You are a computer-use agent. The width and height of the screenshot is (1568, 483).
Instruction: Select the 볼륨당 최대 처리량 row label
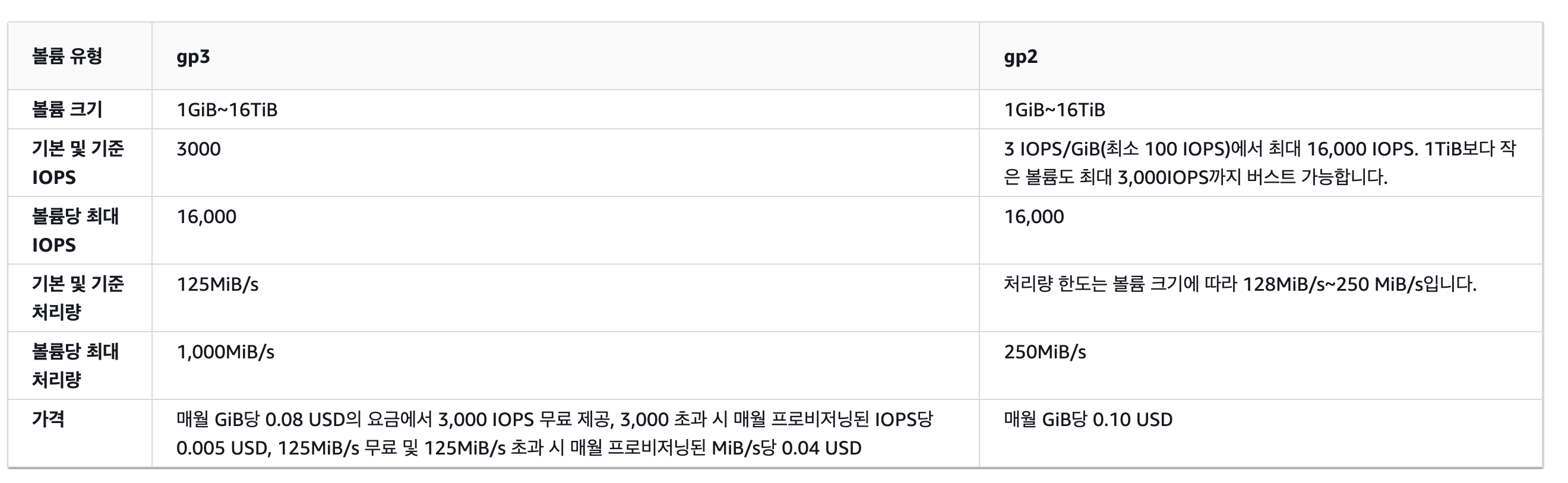tap(75, 365)
